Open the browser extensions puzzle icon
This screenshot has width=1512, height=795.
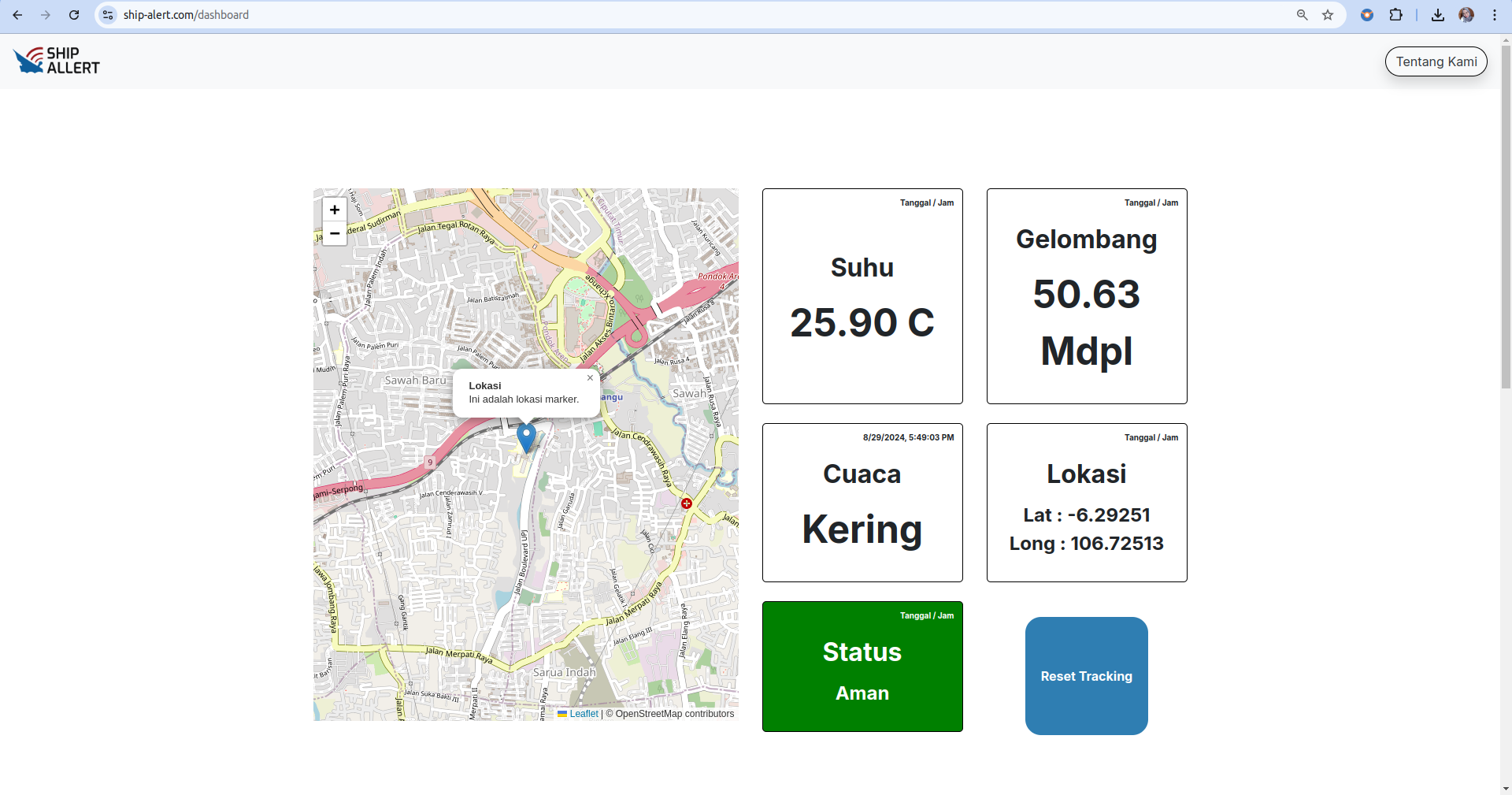(1396, 15)
